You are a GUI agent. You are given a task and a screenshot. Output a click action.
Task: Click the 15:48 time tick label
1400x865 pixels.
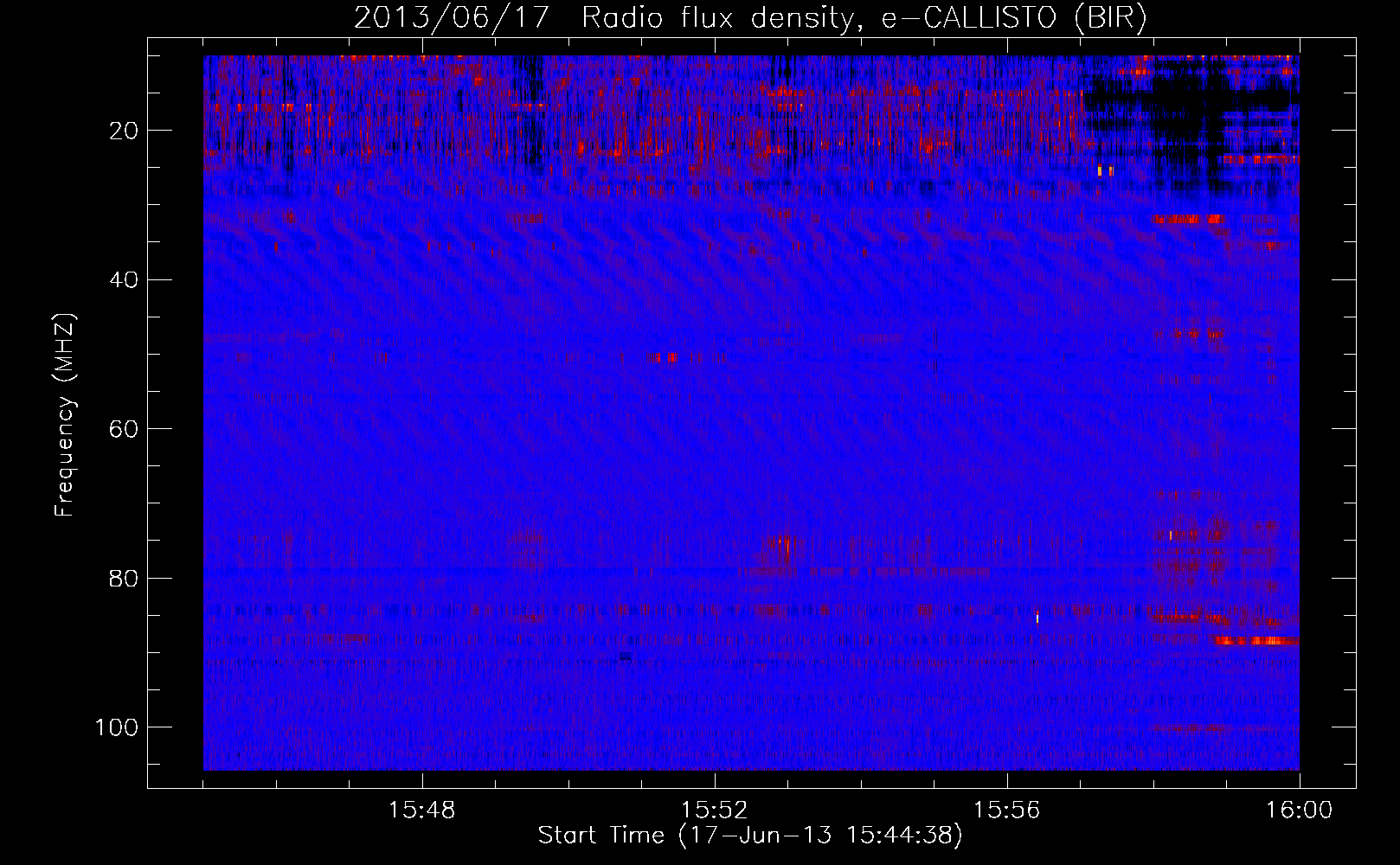point(422,811)
